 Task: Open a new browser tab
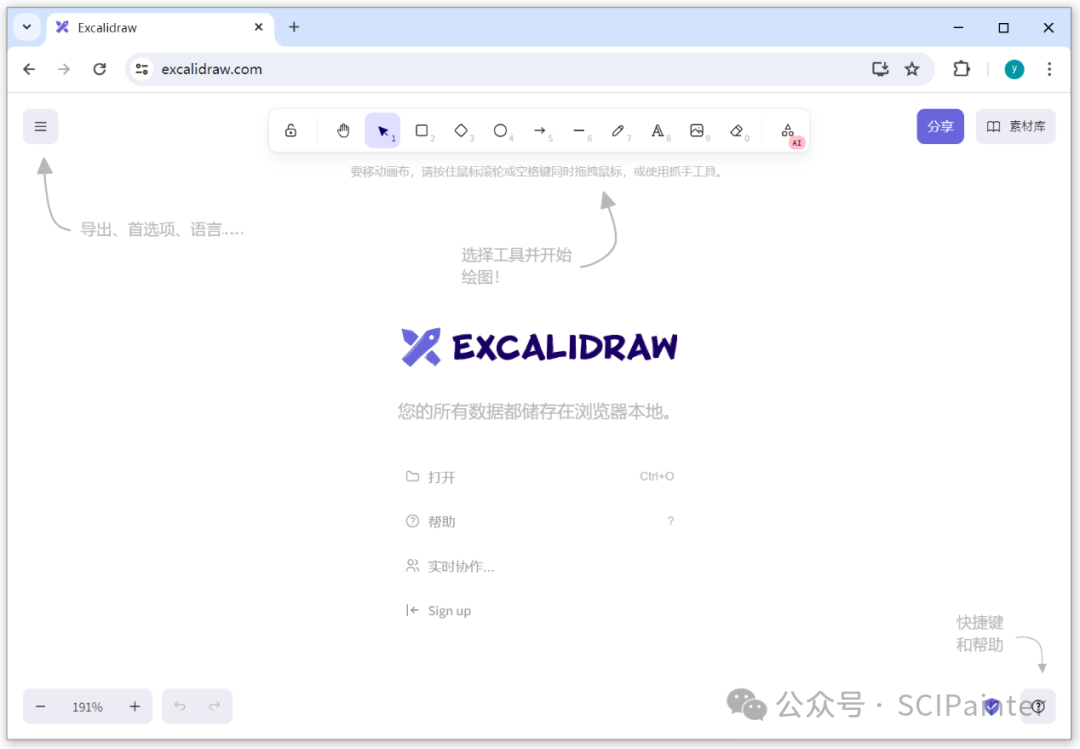click(294, 27)
